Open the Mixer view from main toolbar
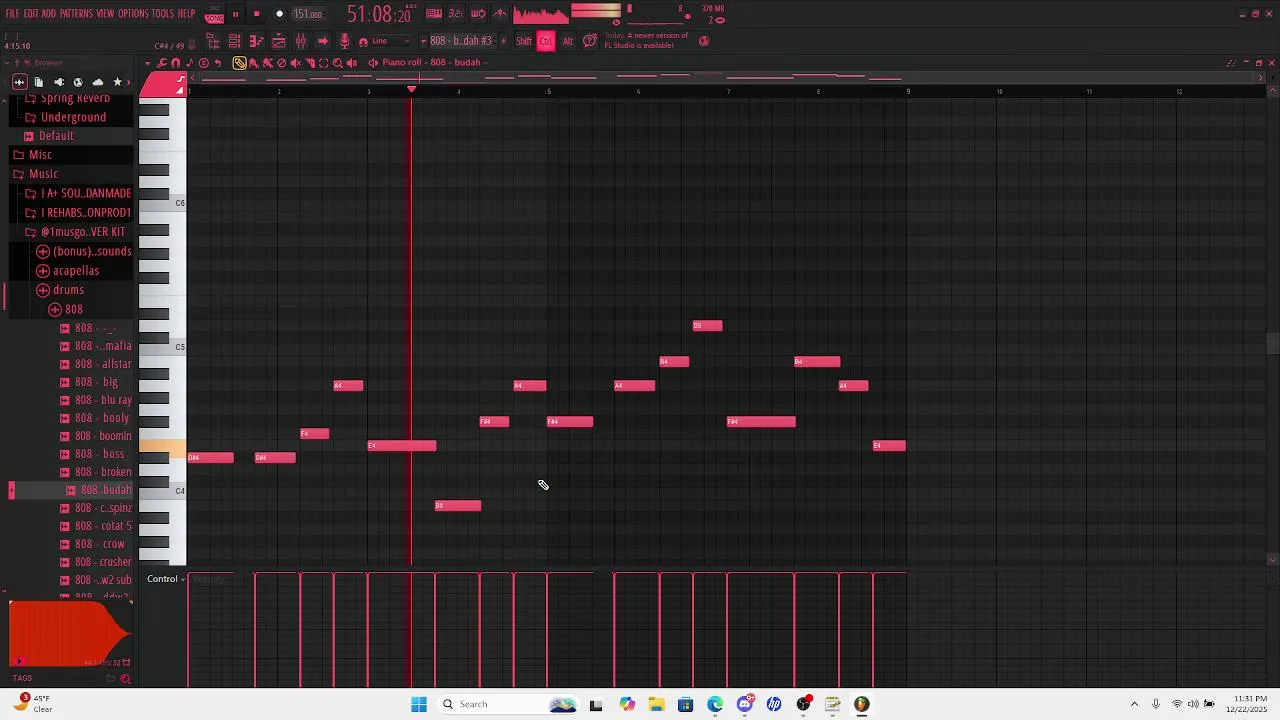Image resolution: width=1280 pixels, height=720 pixels. (300, 41)
